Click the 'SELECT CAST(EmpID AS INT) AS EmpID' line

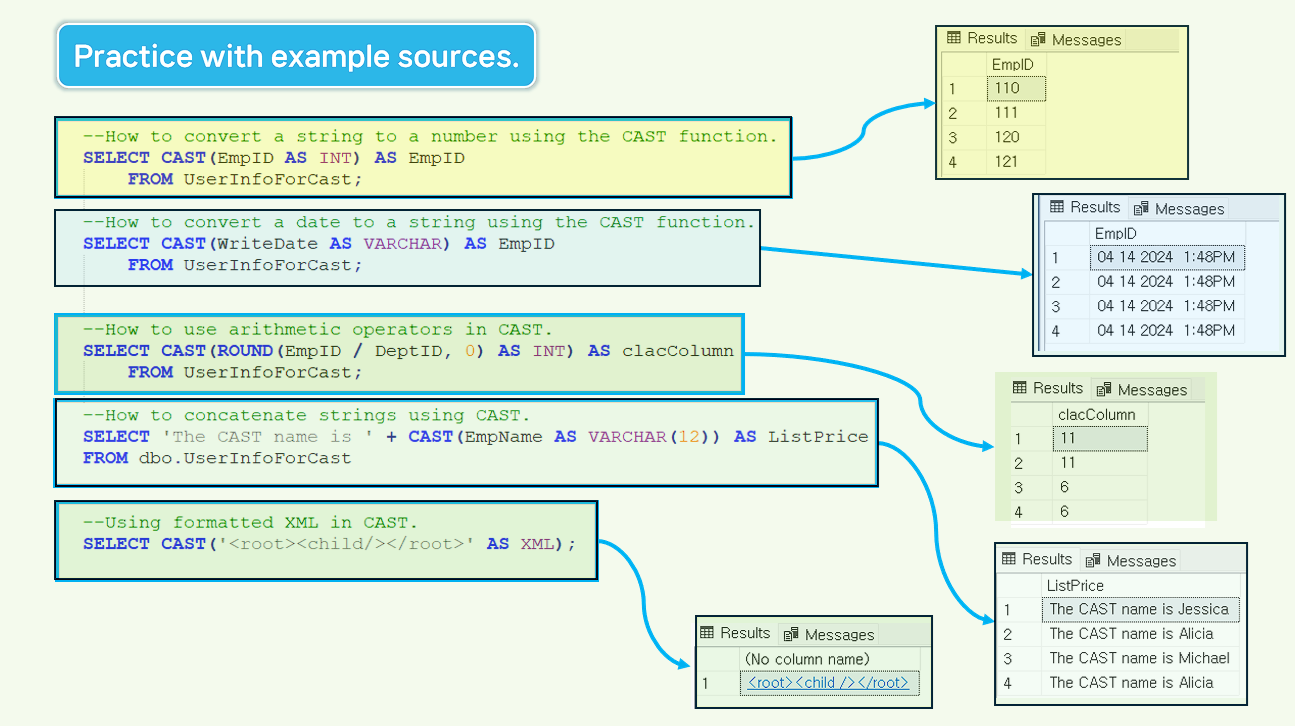click(x=274, y=158)
